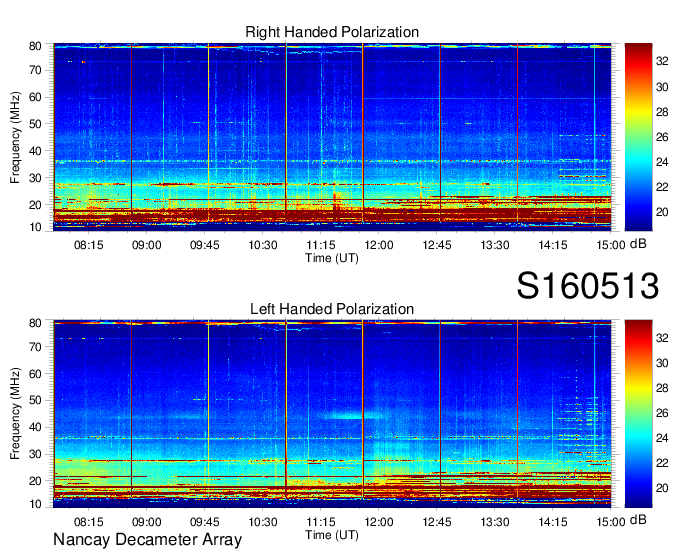This screenshot has width=680, height=552.
Task: Click the 60 MHz tick on the Left Handed plot
Action: click(x=35, y=374)
